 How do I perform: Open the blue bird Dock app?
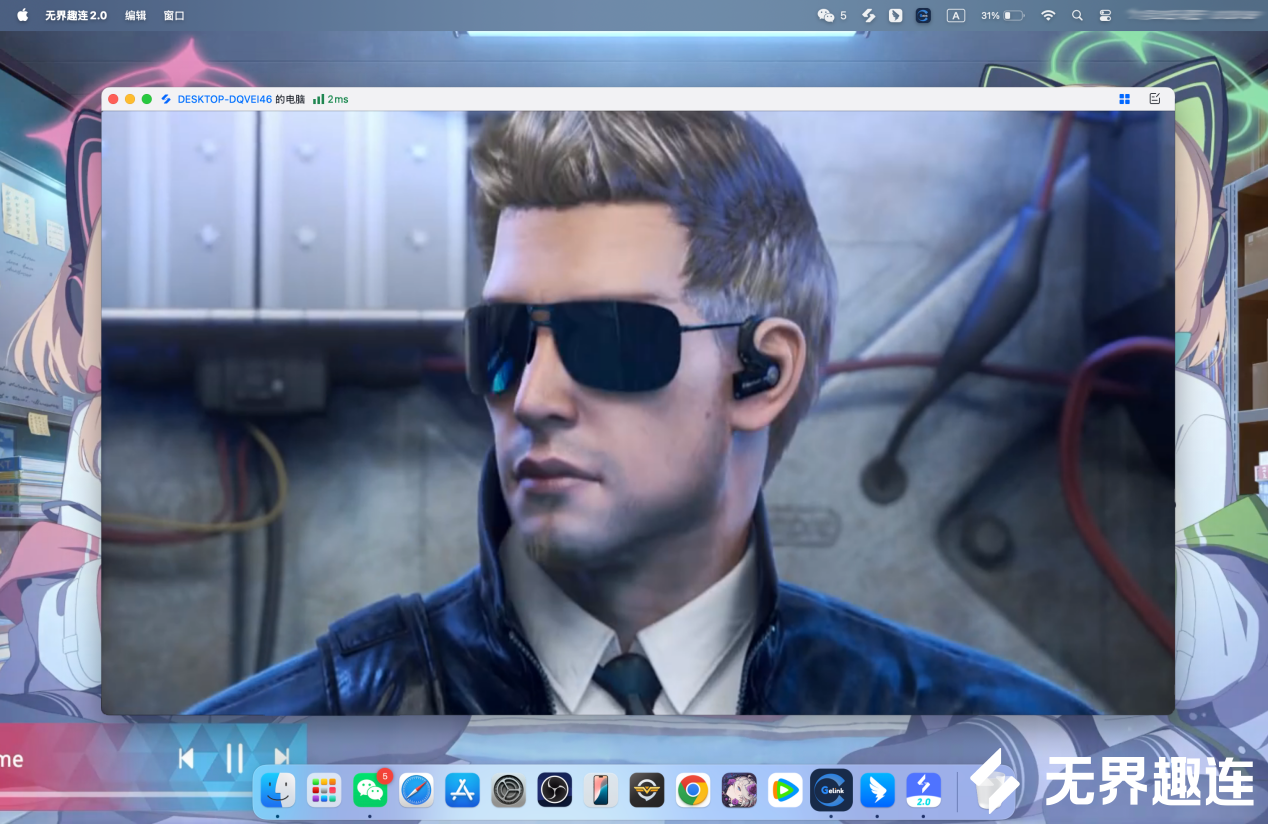(877, 790)
